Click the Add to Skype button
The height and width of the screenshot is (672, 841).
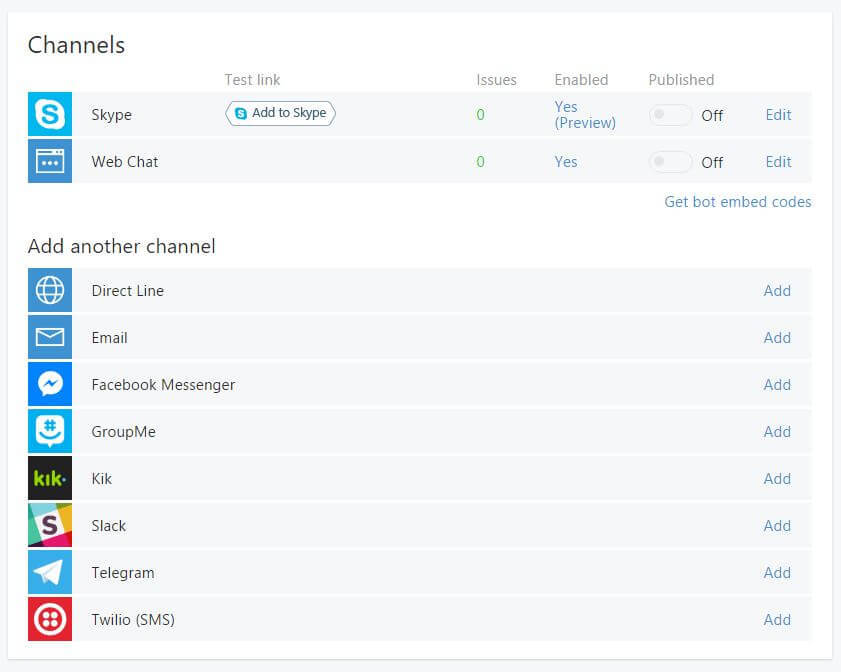coord(281,113)
